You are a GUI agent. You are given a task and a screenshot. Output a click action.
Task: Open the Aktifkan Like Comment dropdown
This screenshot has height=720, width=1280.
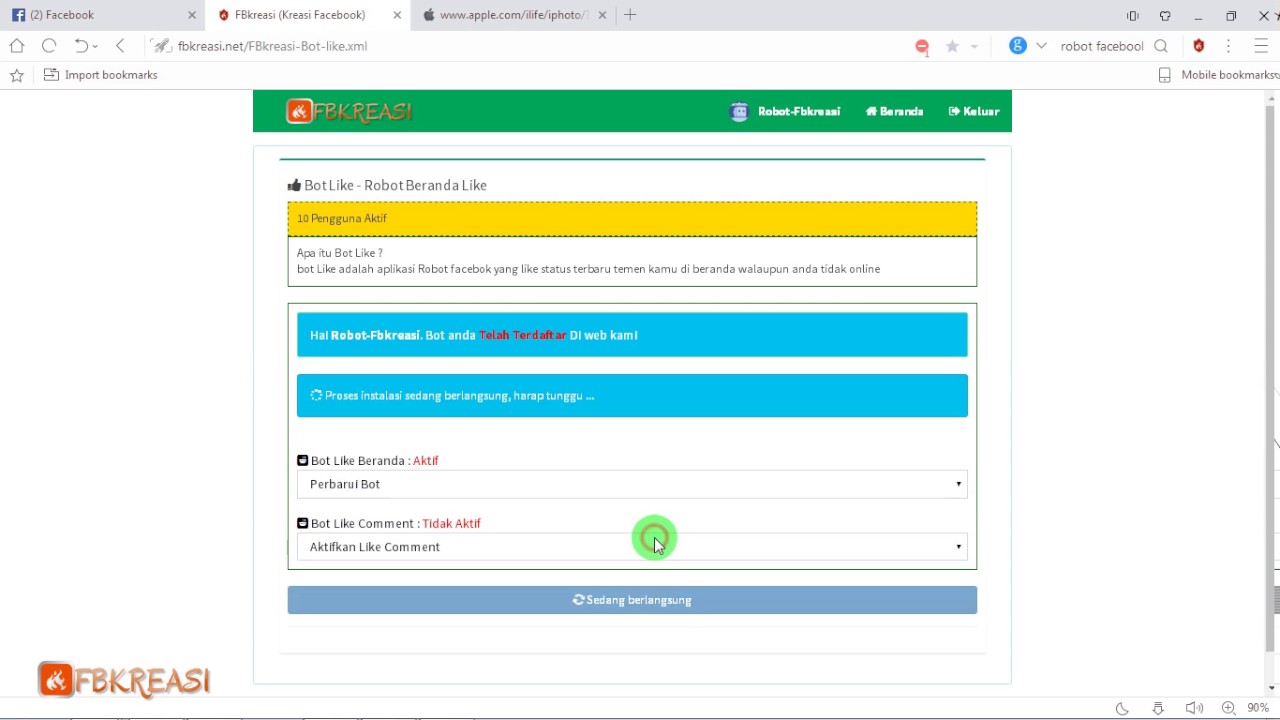632,547
